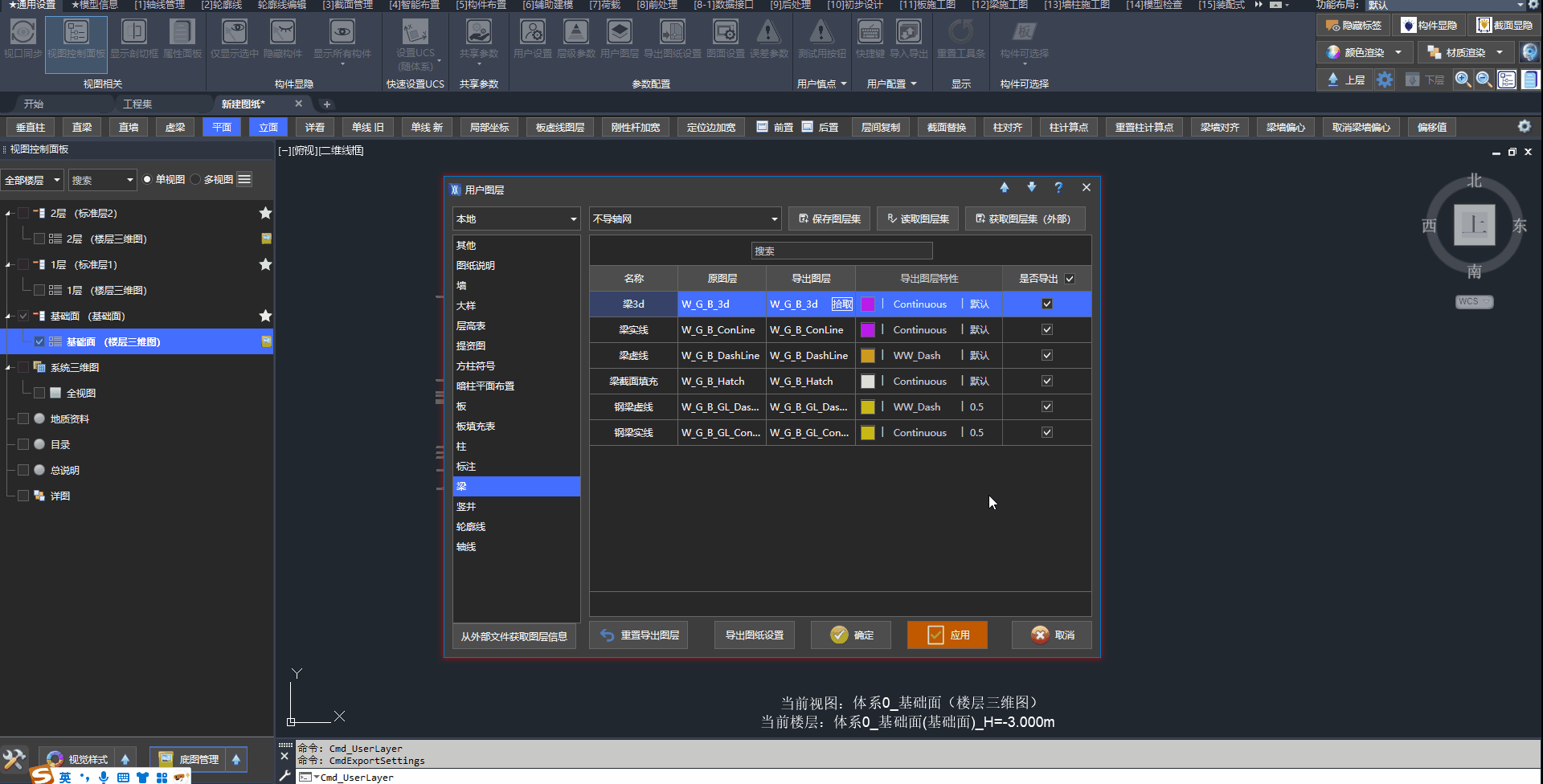The image size is (1543, 784).
Task: Uncheck export checkbox for 梁虚线 row
Action: [1046, 356]
